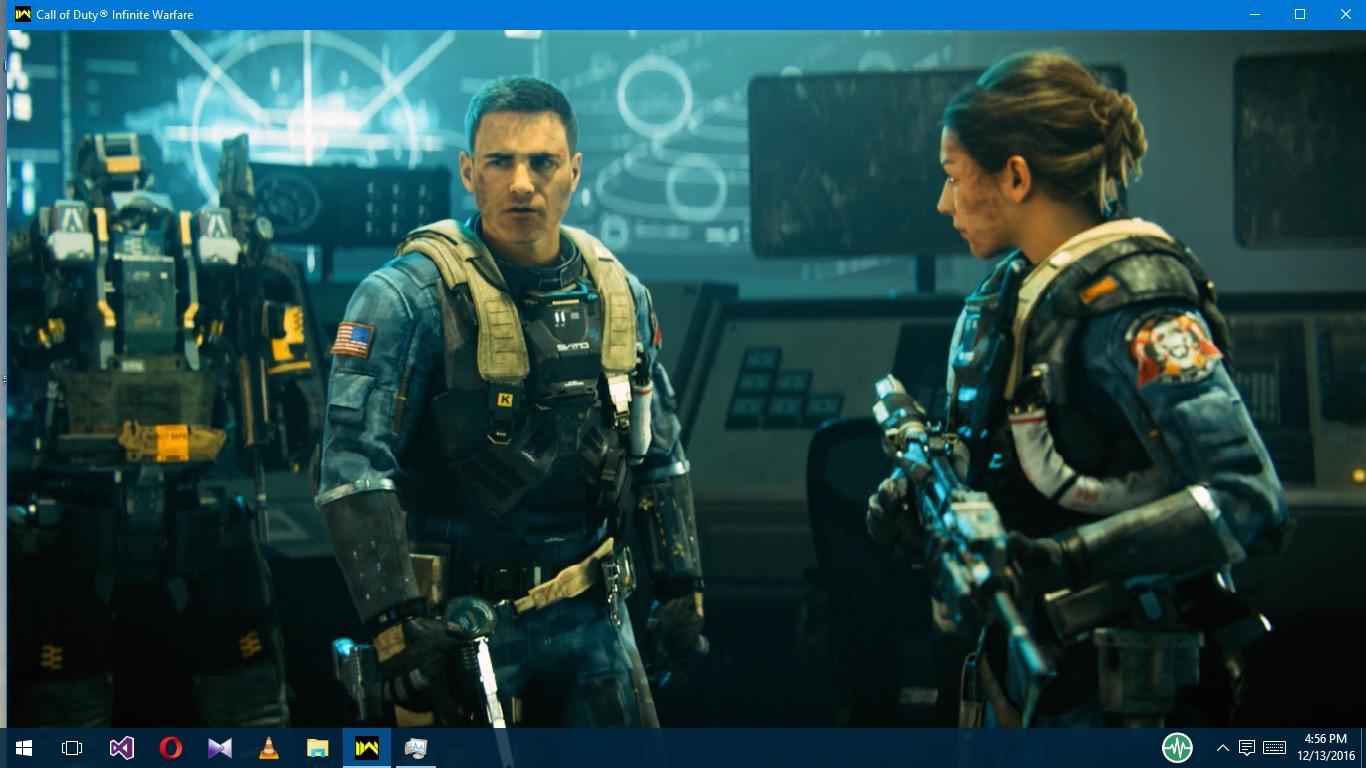The image size is (1366, 768).
Task: Open the Opera browser taskbar icon
Action: [170, 748]
